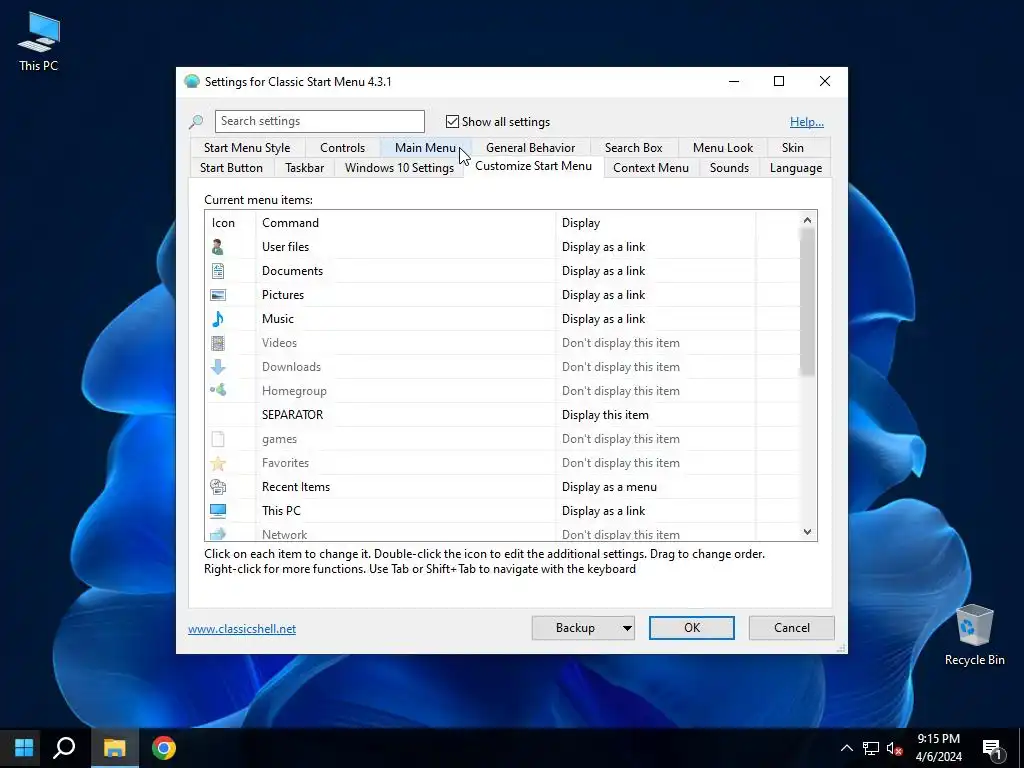Click the list scroll up arrow

807,220
